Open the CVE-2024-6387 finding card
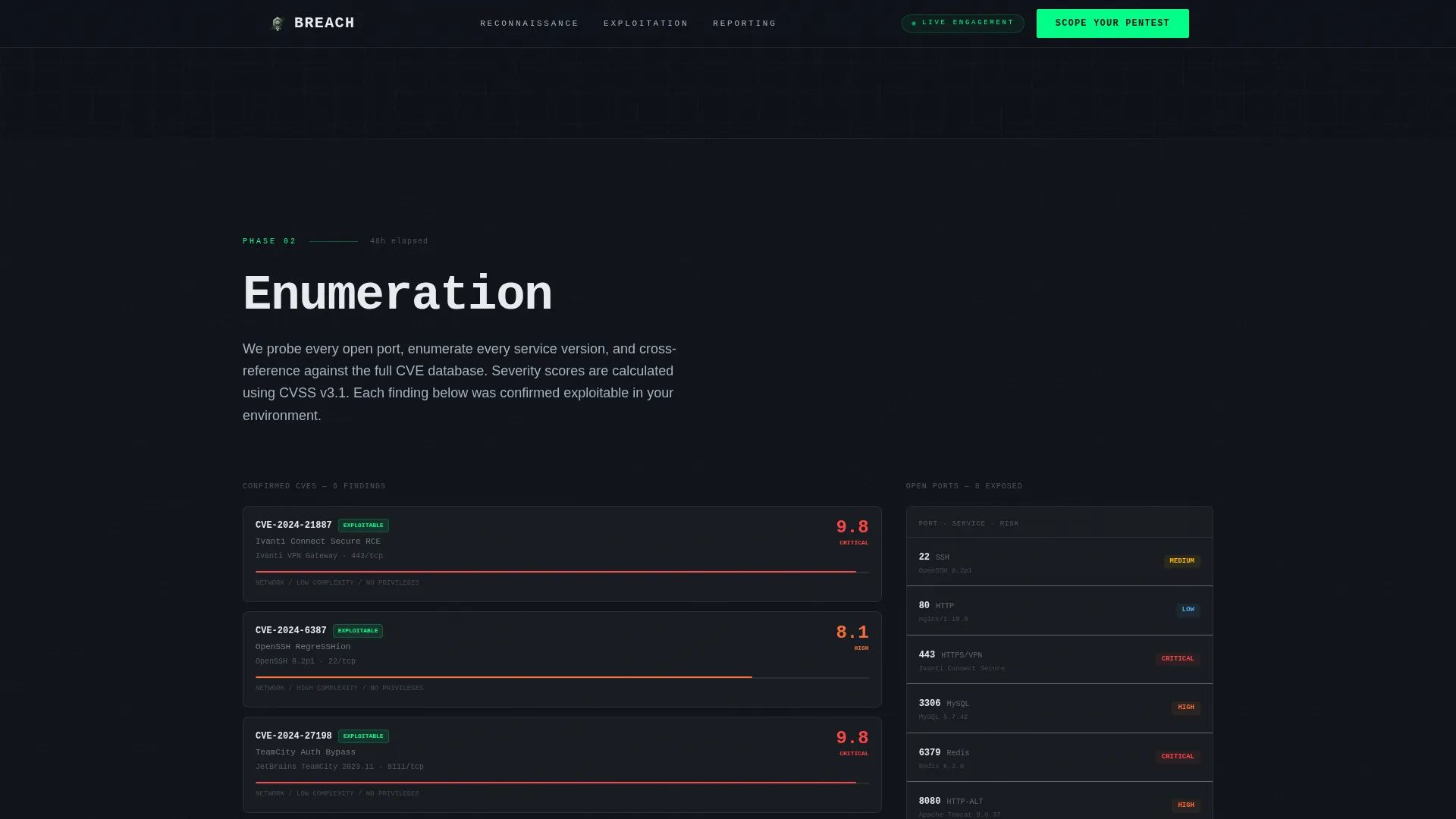This screenshot has height=819, width=1456. pos(562,659)
